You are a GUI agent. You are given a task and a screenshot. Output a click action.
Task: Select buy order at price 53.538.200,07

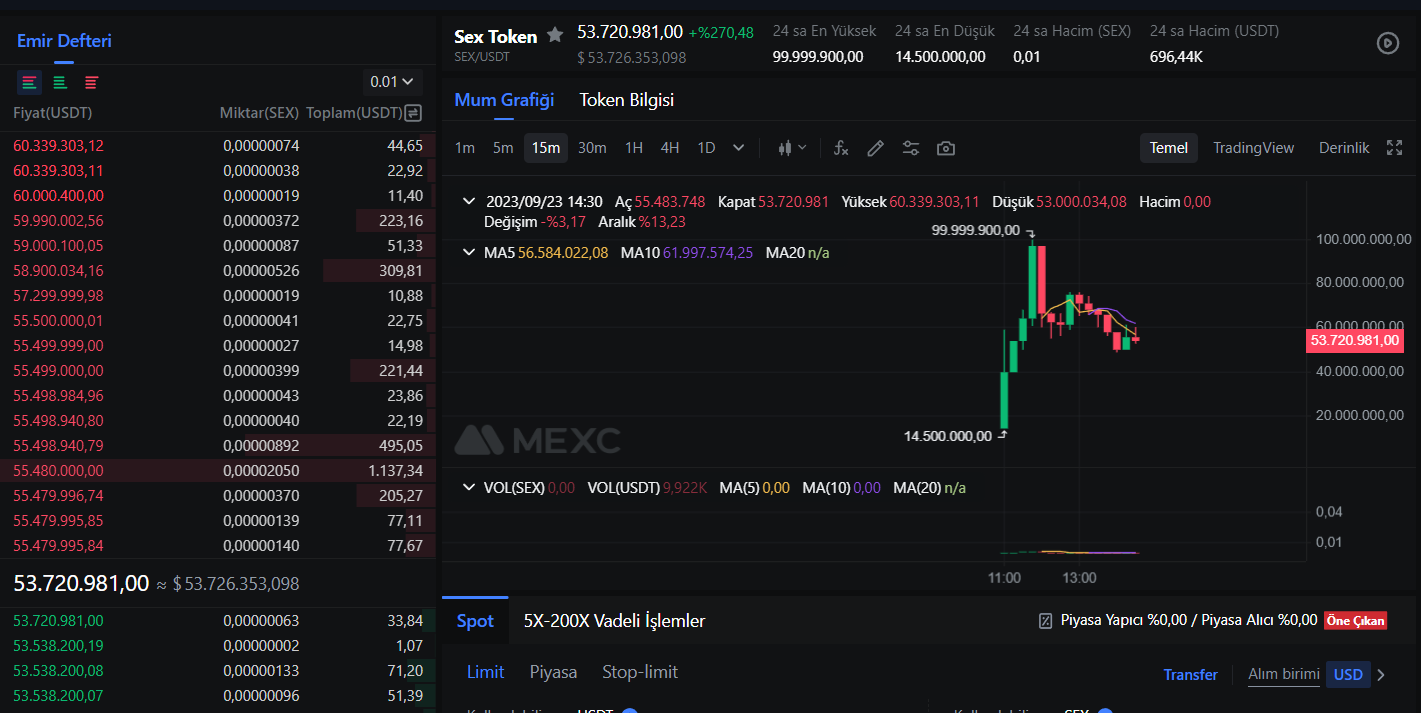click(218, 696)
